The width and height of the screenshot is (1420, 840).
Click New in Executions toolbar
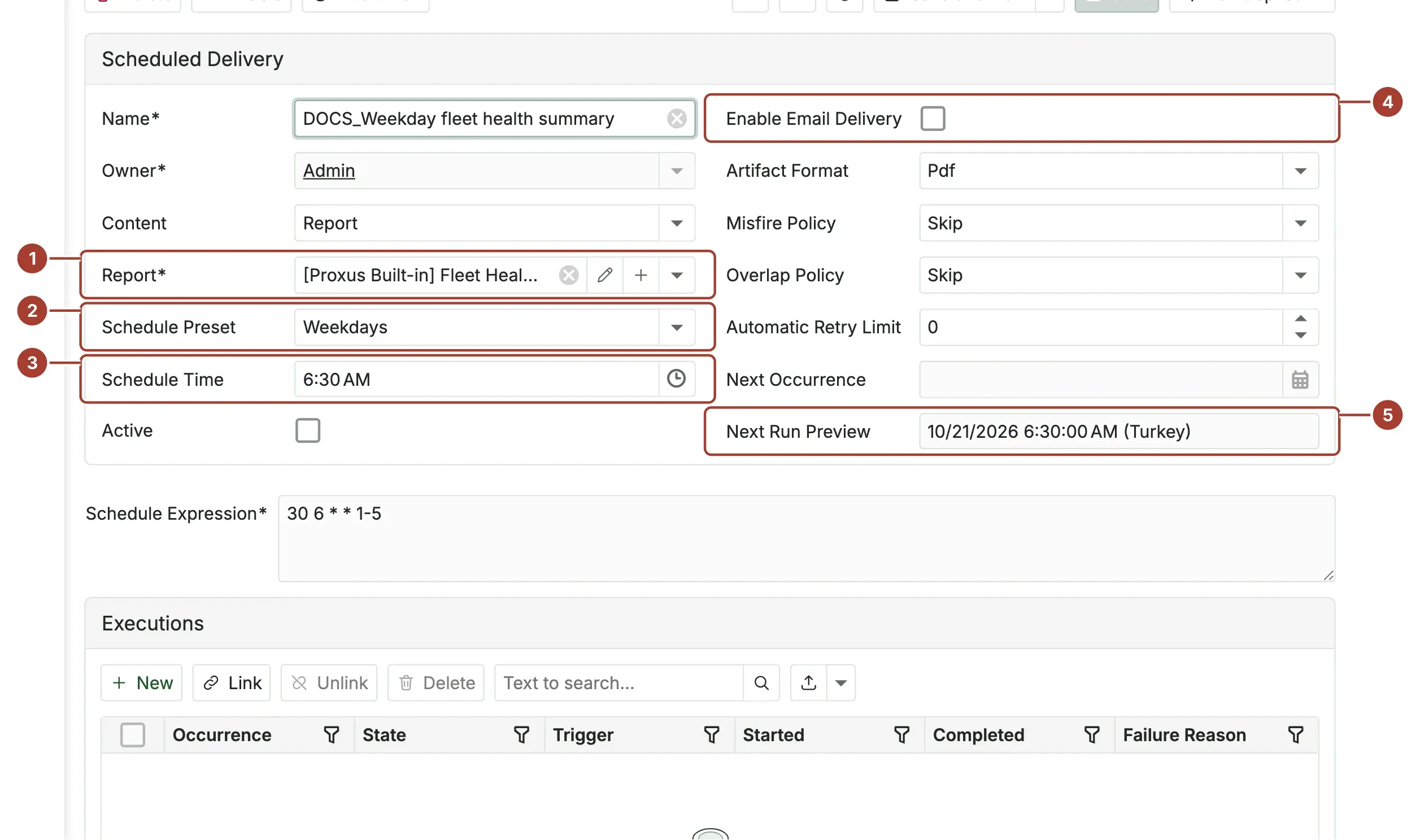point(141,683)
